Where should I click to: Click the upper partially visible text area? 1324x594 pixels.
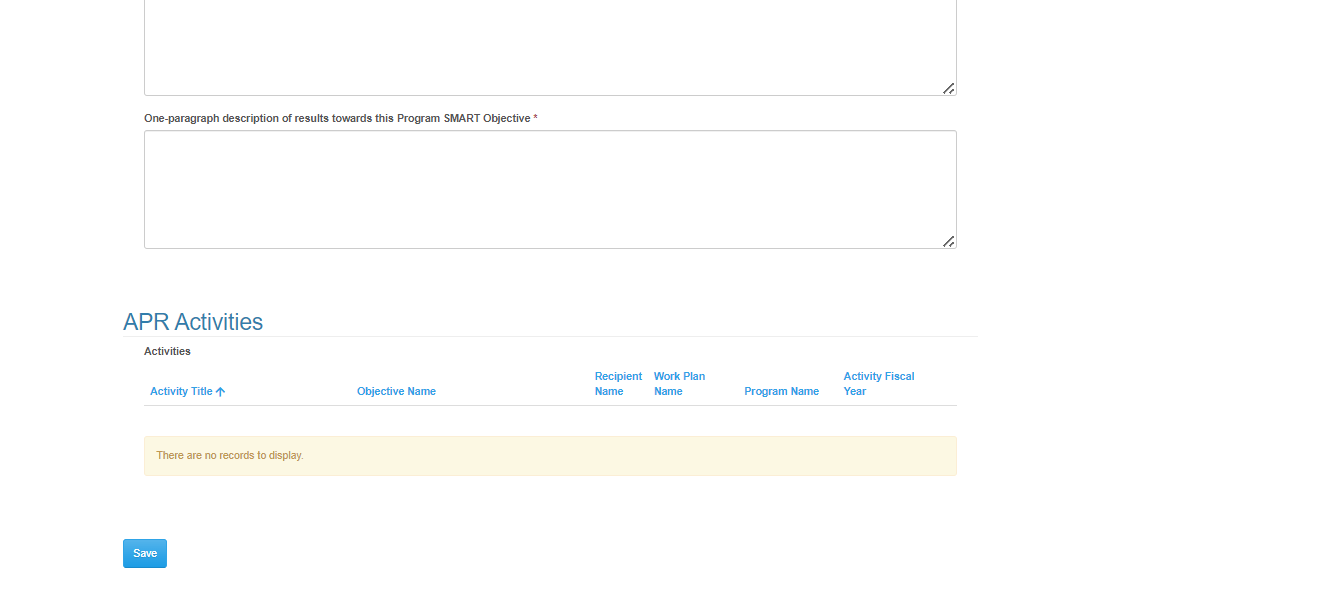tap(550, 47)
